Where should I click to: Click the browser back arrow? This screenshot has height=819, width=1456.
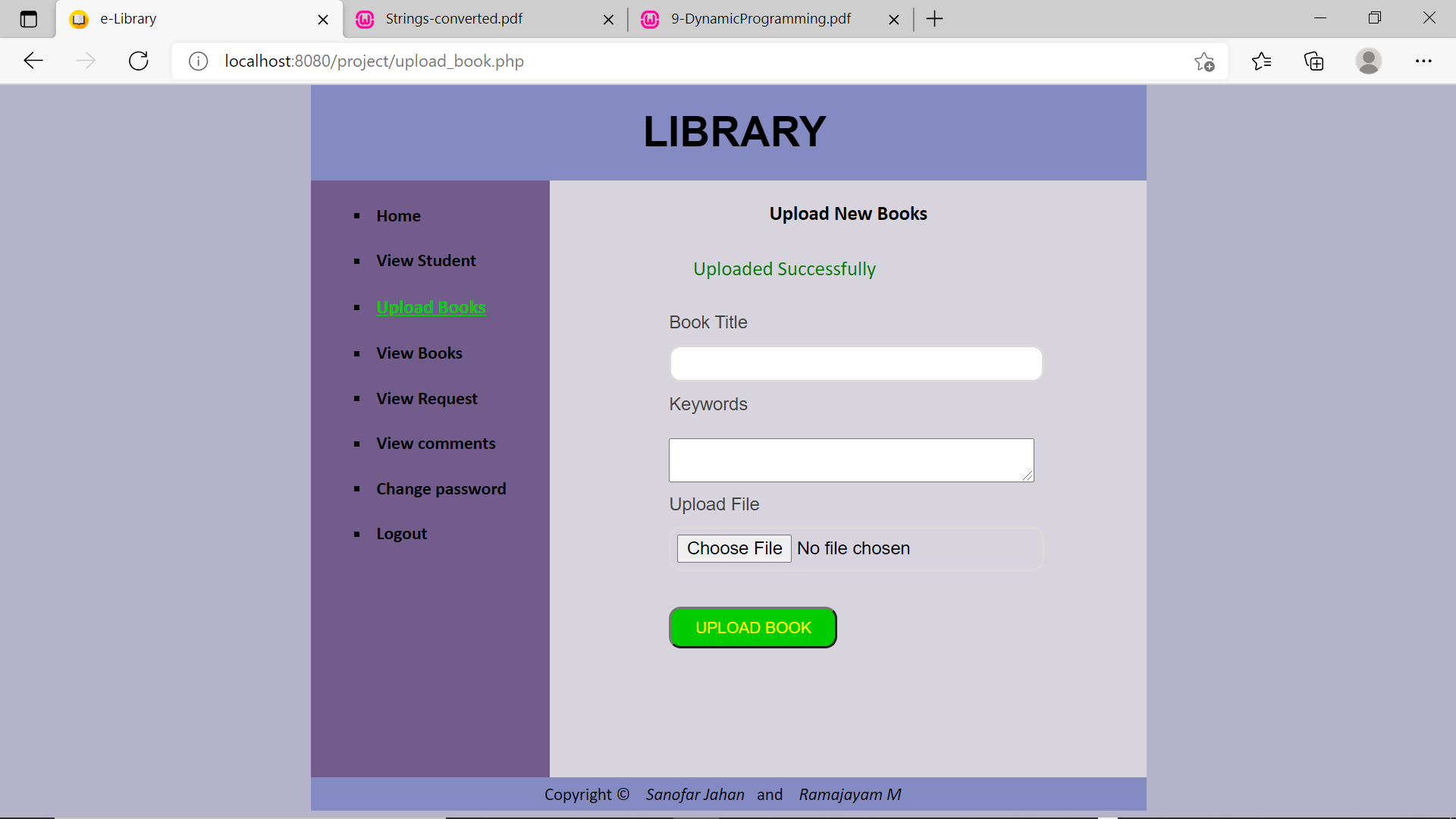[33, 61]
